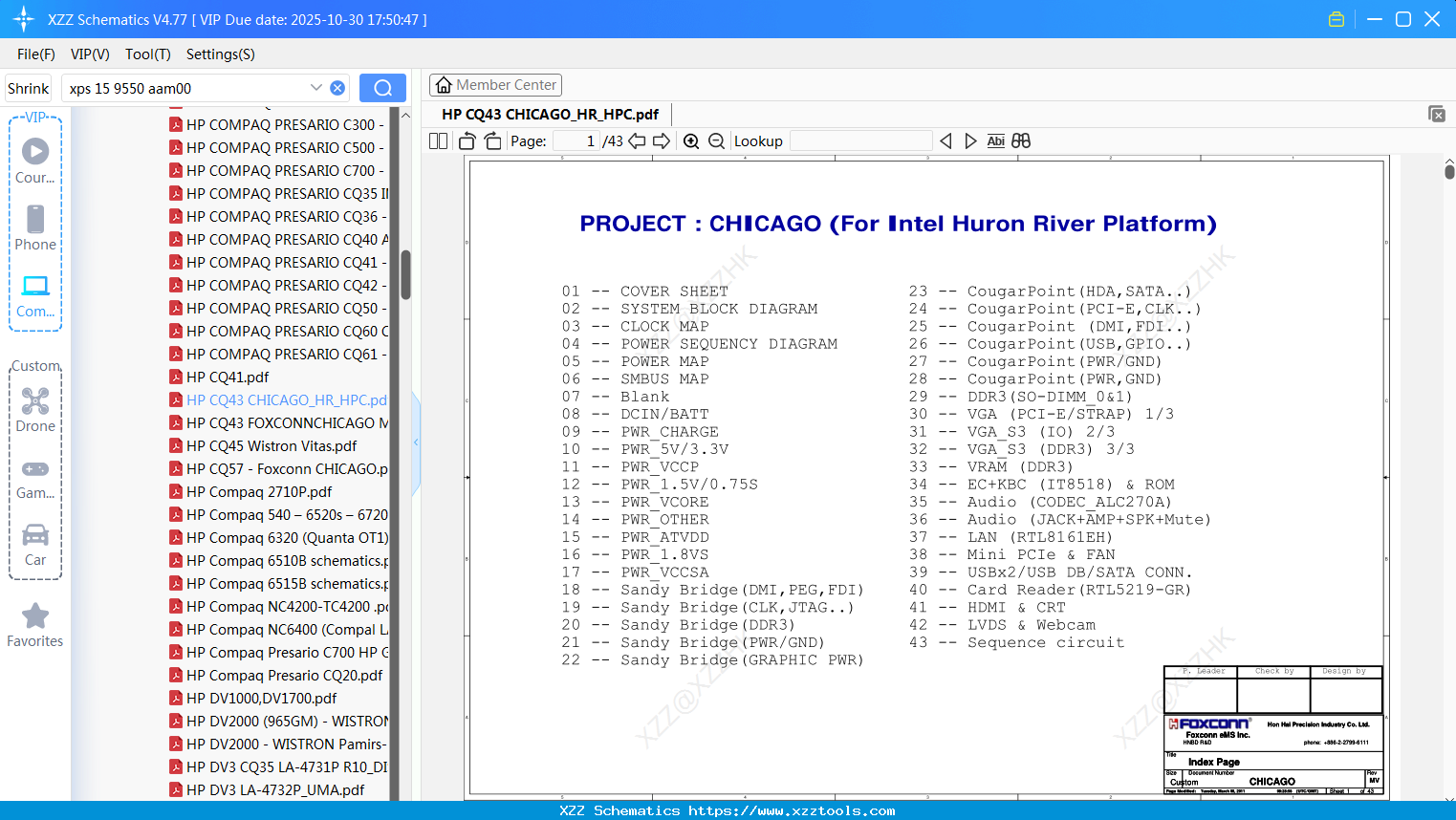The width and height of the screenshot is (1456, 820).
Task: Open HP CQ57 - Foxconn CHICAGO file
Action: click(278, 468)
